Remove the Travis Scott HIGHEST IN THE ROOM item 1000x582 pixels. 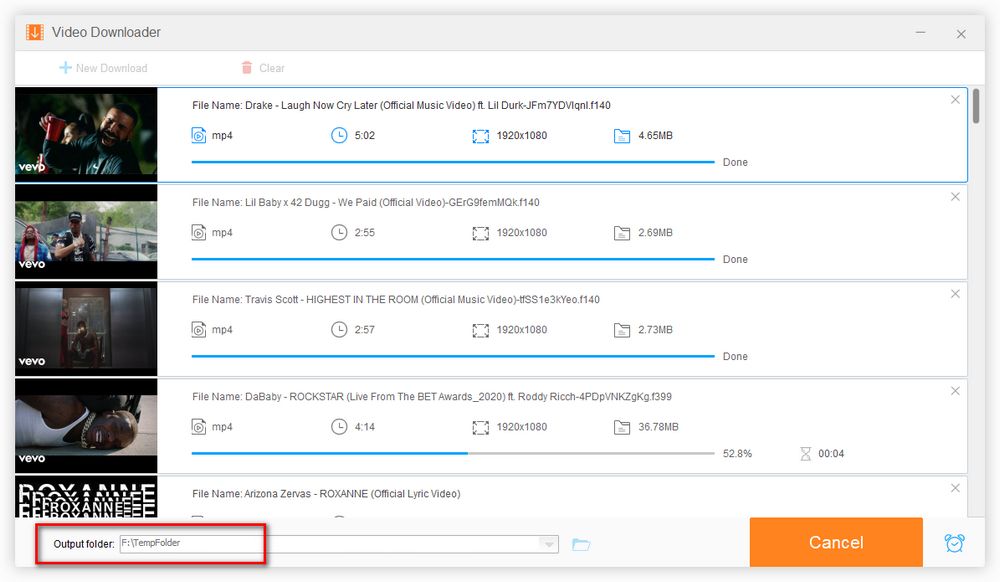click(955, 294)
